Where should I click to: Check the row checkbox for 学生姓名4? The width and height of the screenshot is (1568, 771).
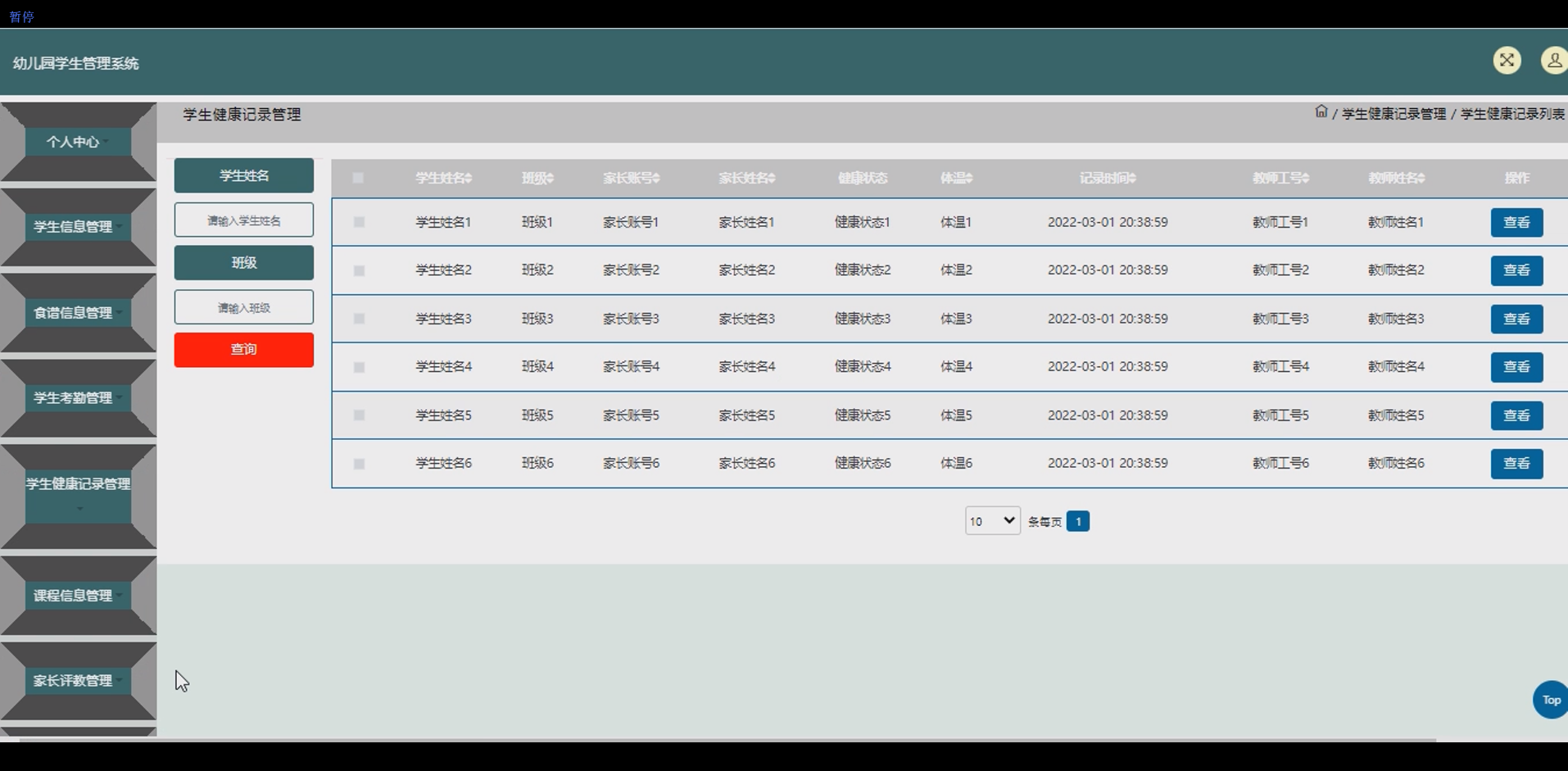tap(359, 367)
